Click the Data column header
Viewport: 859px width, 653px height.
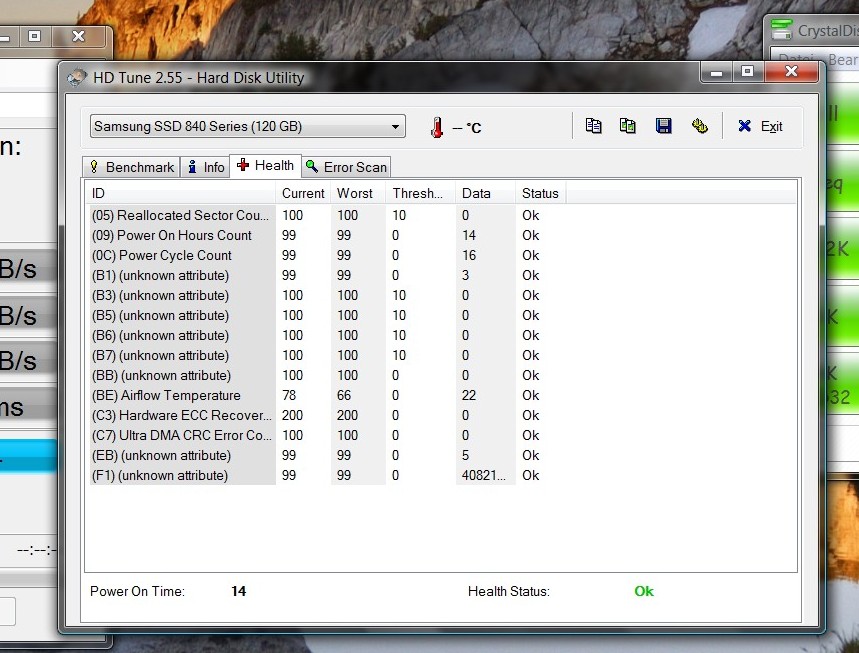pos(485,193)
